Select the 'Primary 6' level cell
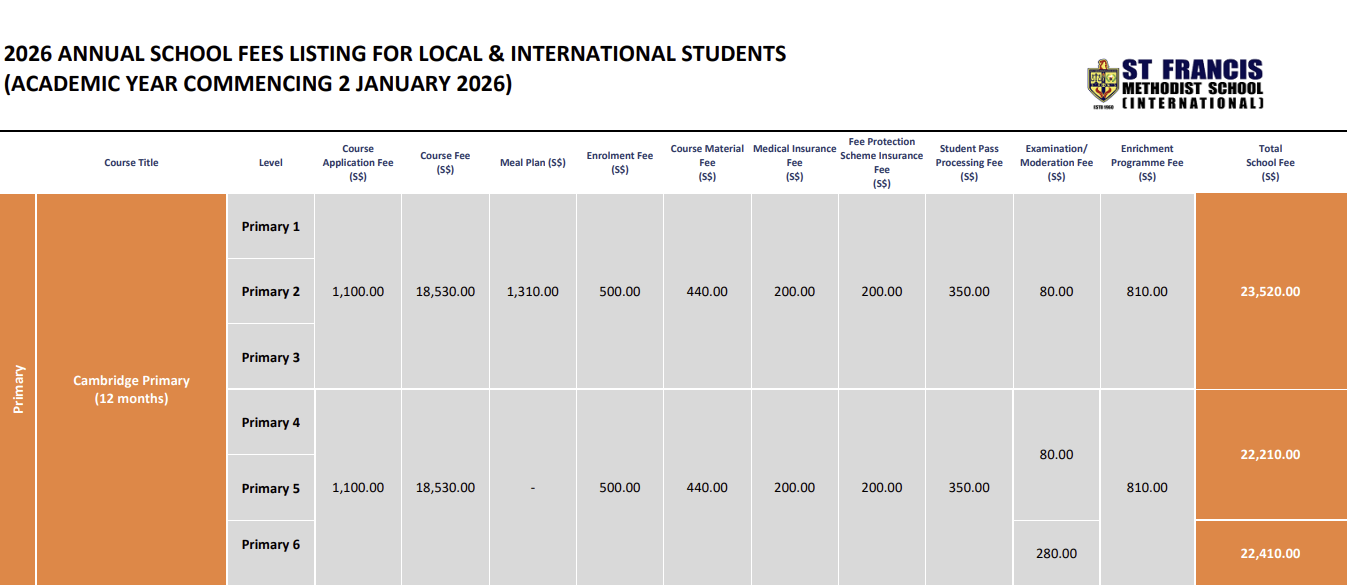 point(270,545)
